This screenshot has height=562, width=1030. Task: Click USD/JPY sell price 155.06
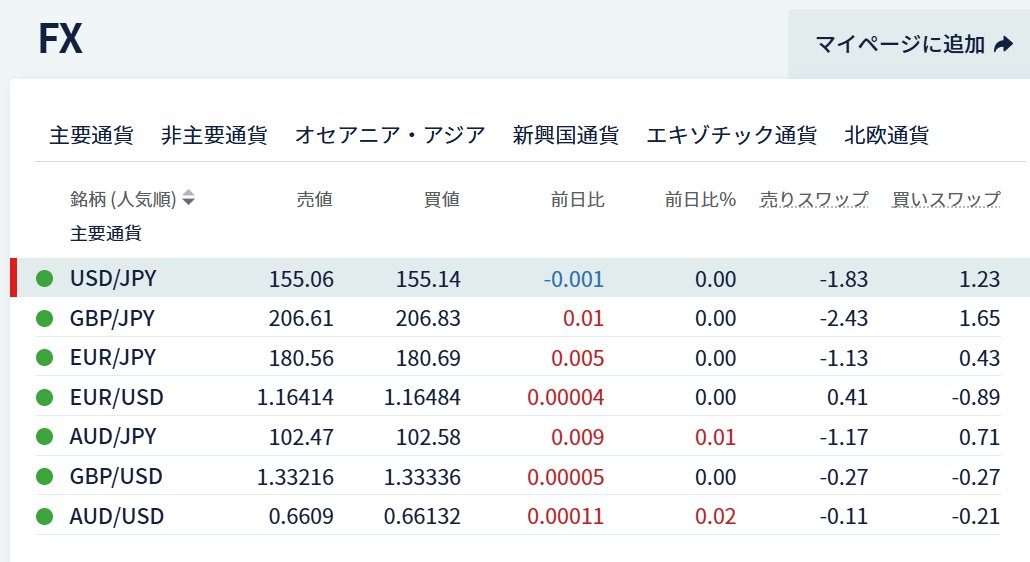301,279
